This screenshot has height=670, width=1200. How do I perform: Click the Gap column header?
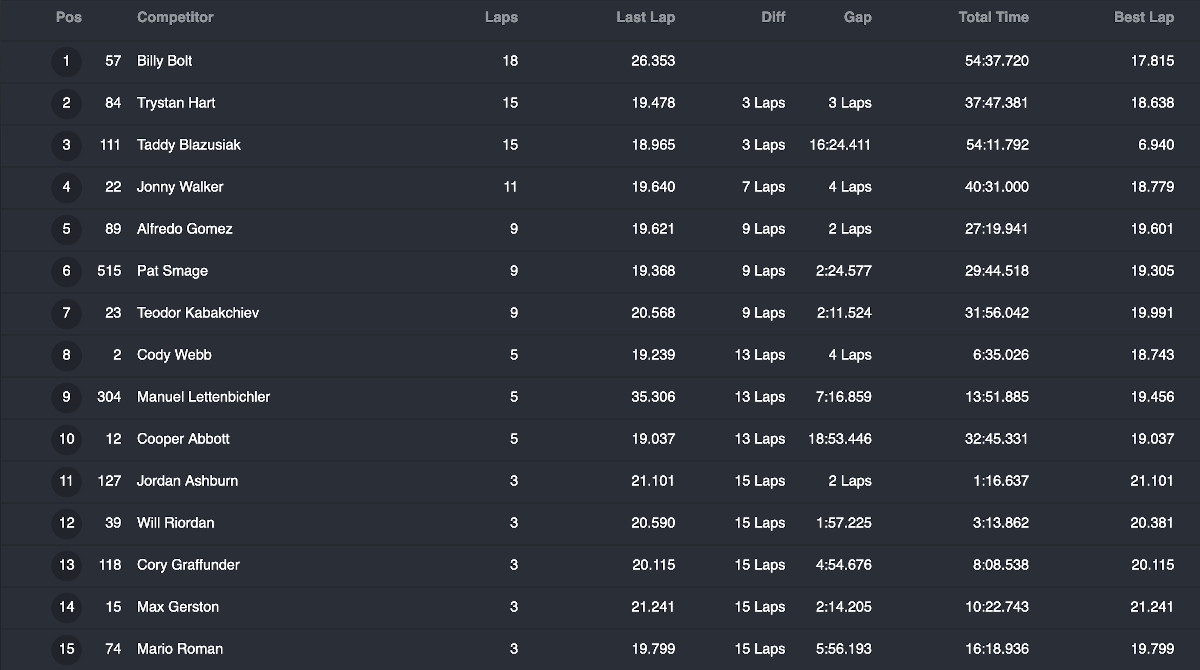tap(857, 17)
